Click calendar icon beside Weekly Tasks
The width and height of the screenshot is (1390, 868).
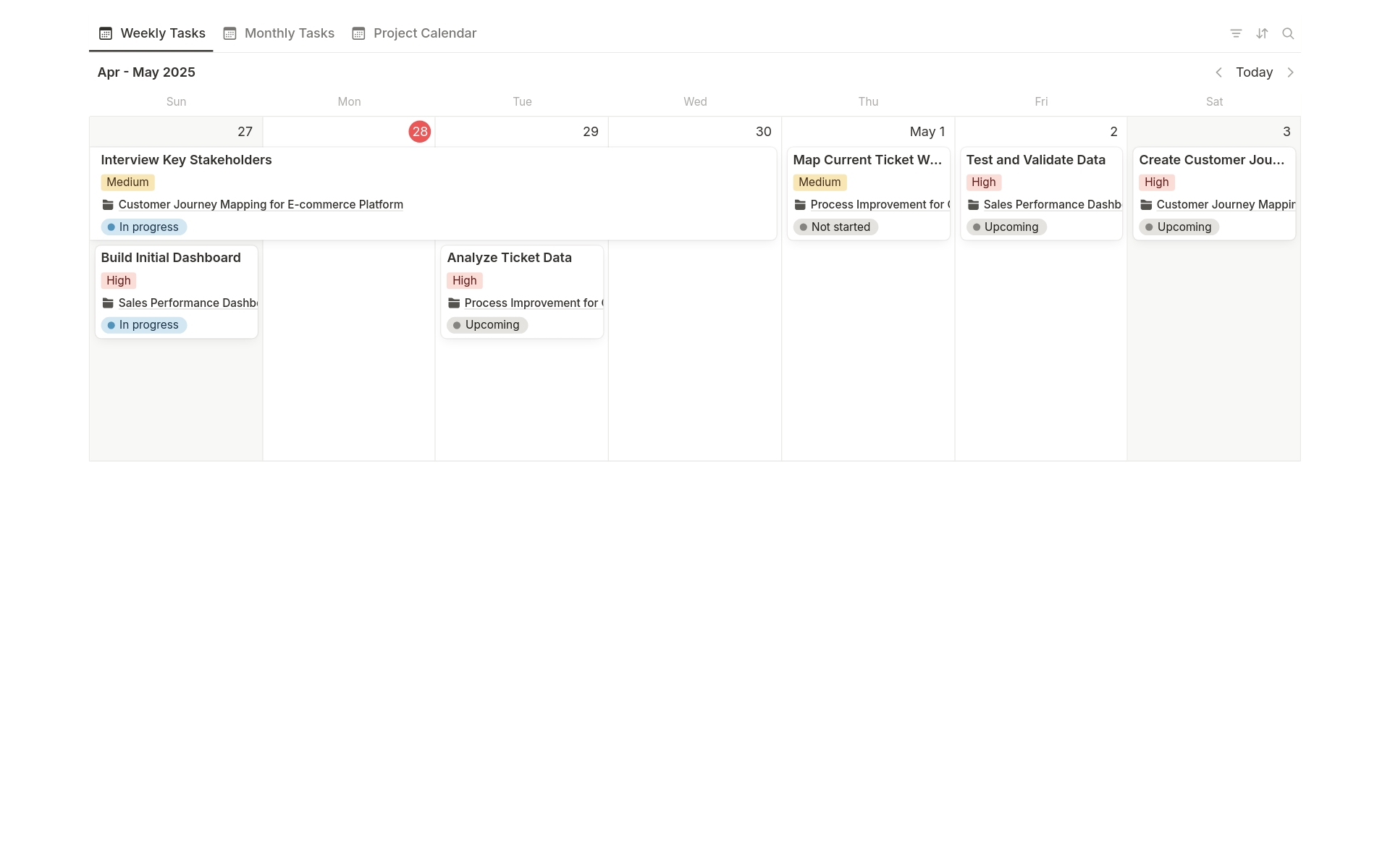click(106, 33)
